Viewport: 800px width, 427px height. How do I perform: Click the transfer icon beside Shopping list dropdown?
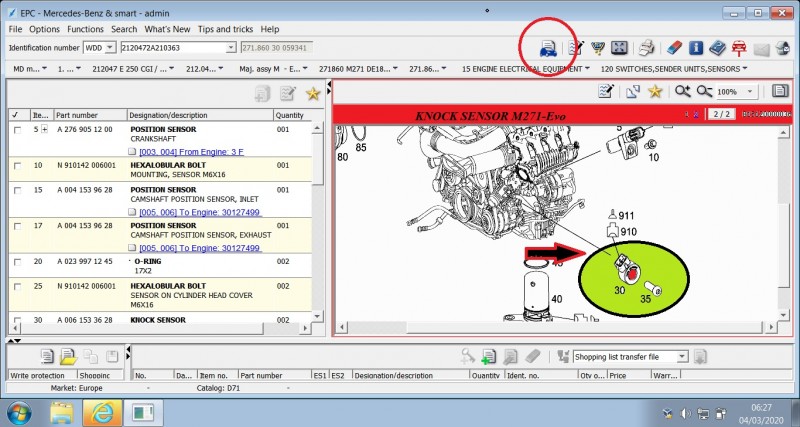[563, 357]
